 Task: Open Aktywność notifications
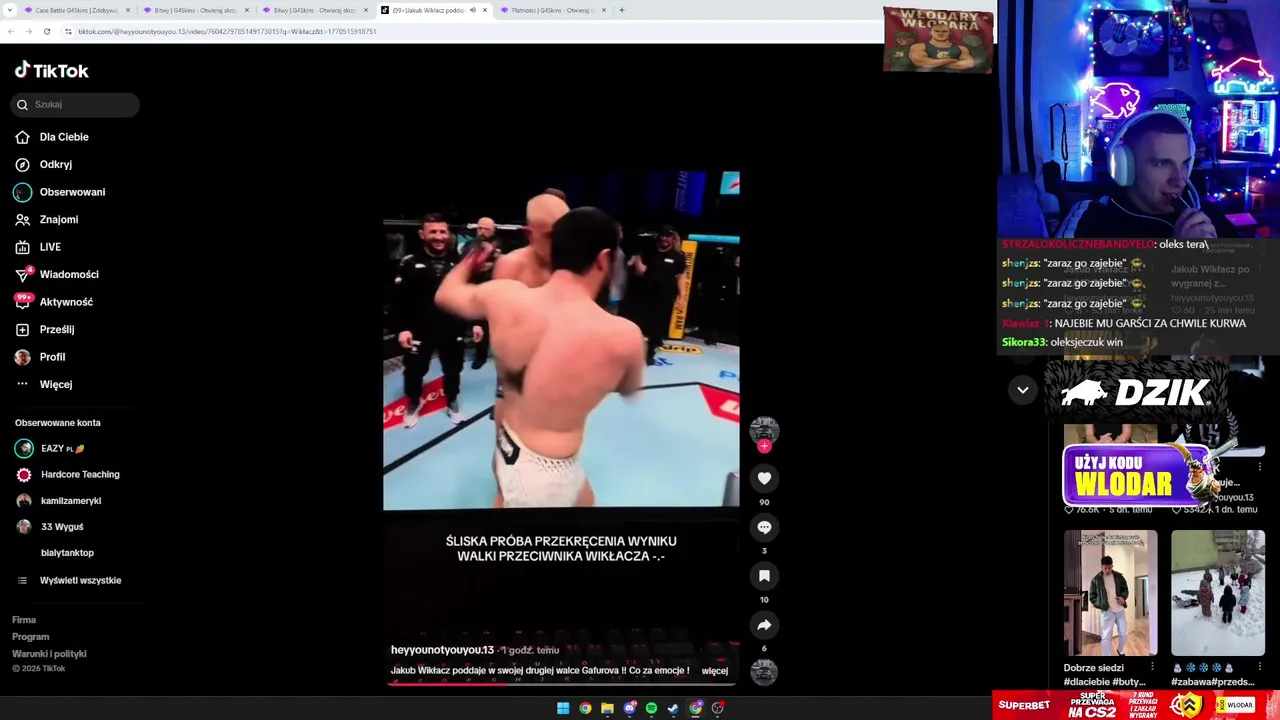66,302
